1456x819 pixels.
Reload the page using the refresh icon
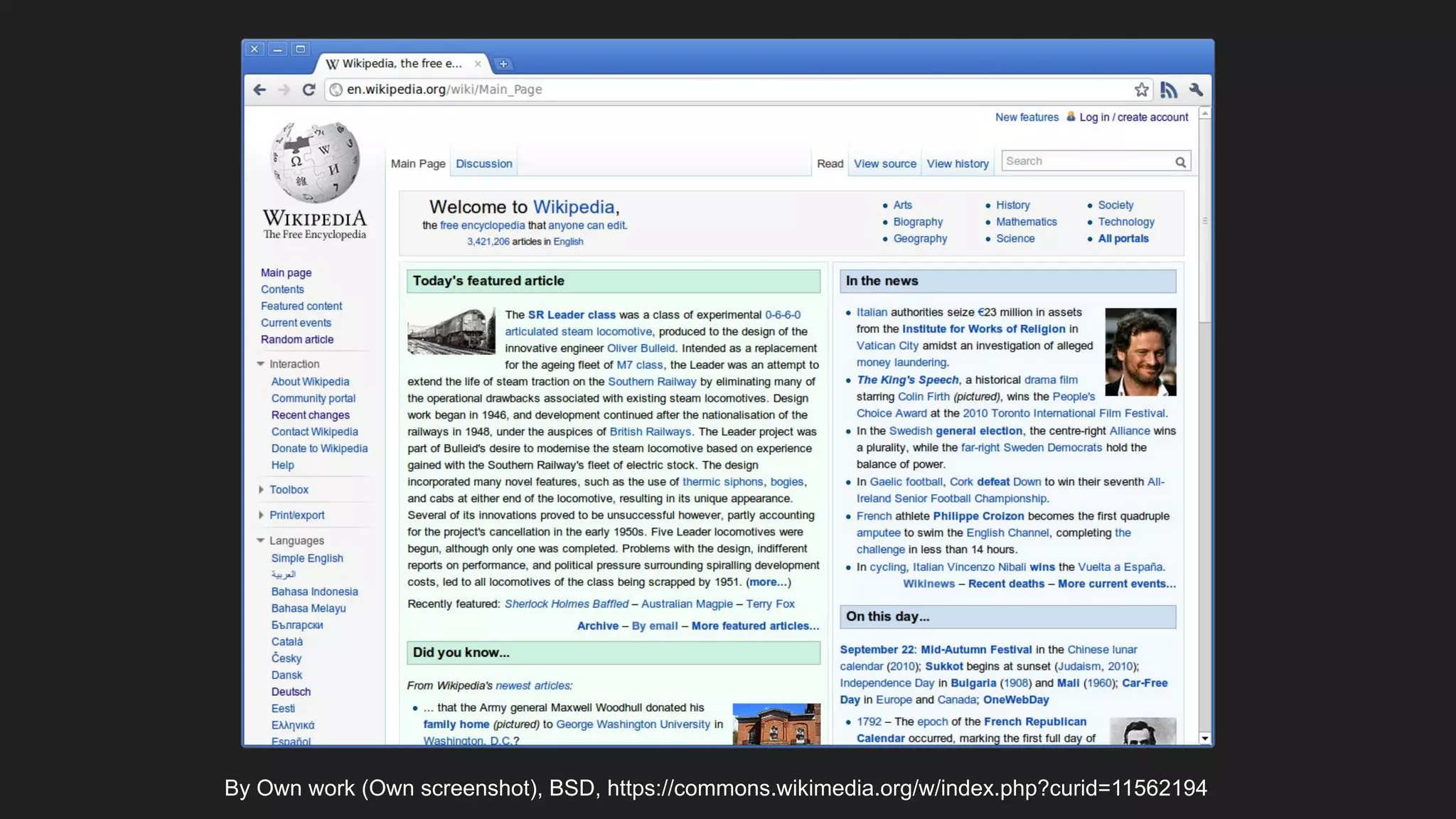click(x=309, y=90)
